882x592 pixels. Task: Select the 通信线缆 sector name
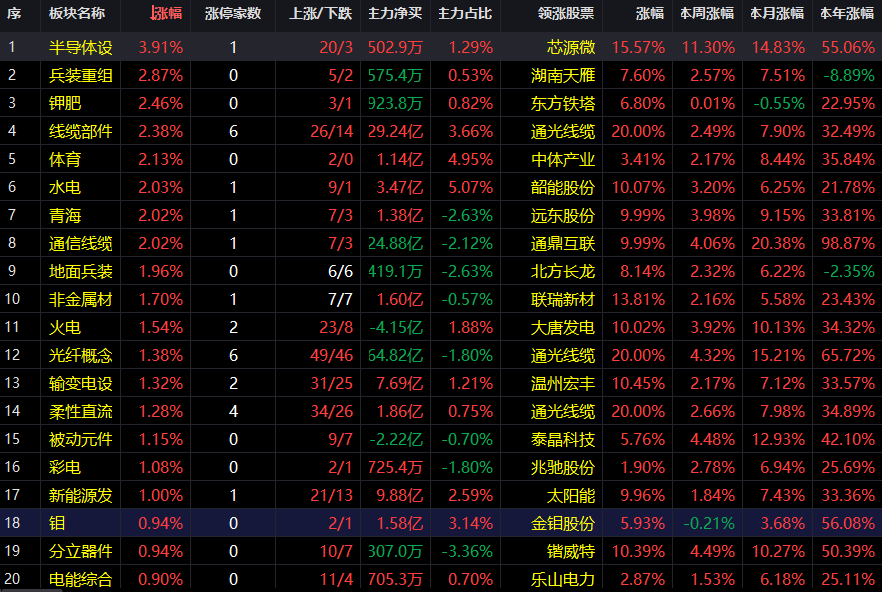click(80, 244)
